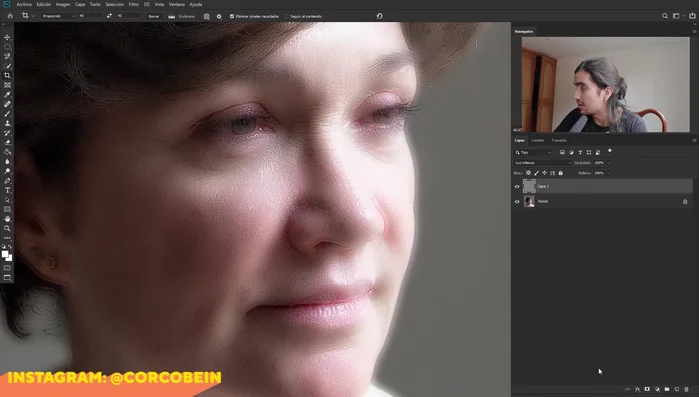The height and width of the screenshot is (397, 699).
Task: Expand the Relleno slider dropdown
Action: (608, 173)
